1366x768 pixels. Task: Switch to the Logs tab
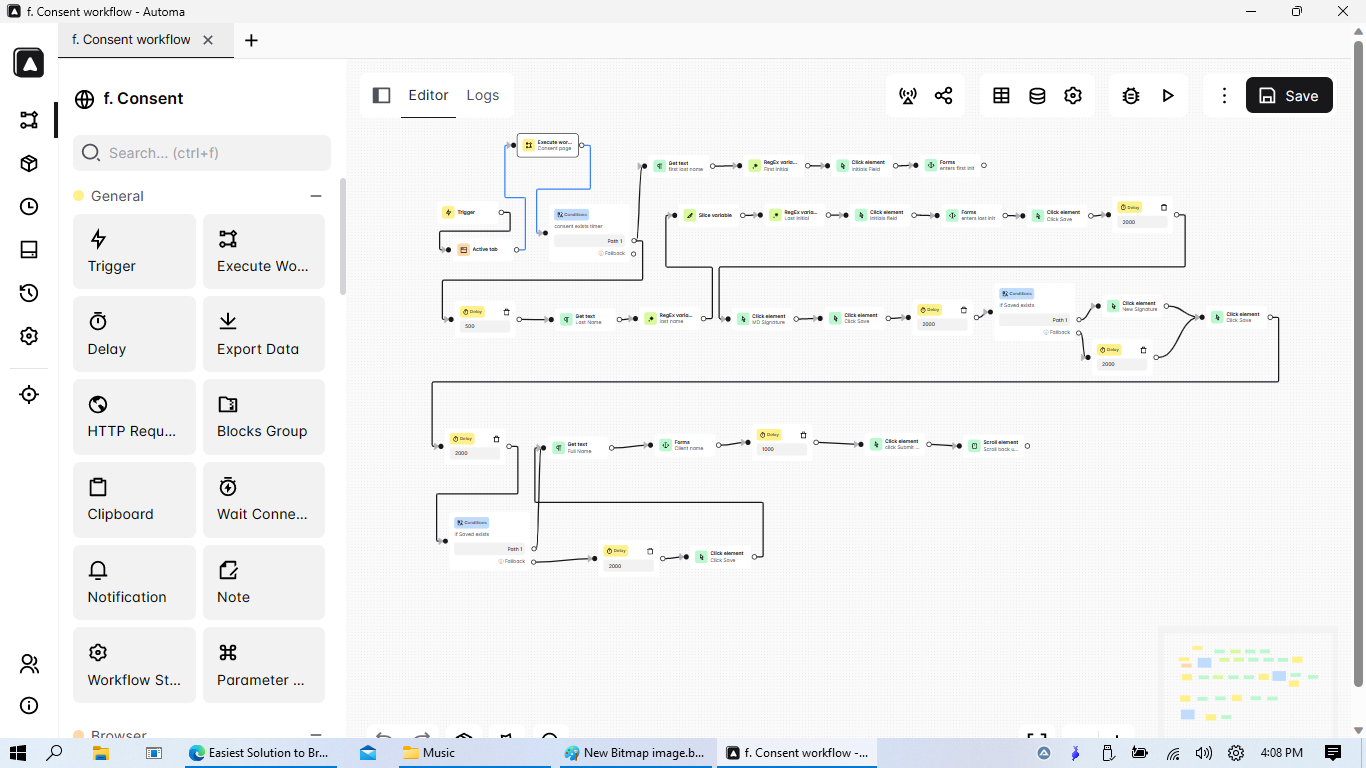click(x=482, y=95)
